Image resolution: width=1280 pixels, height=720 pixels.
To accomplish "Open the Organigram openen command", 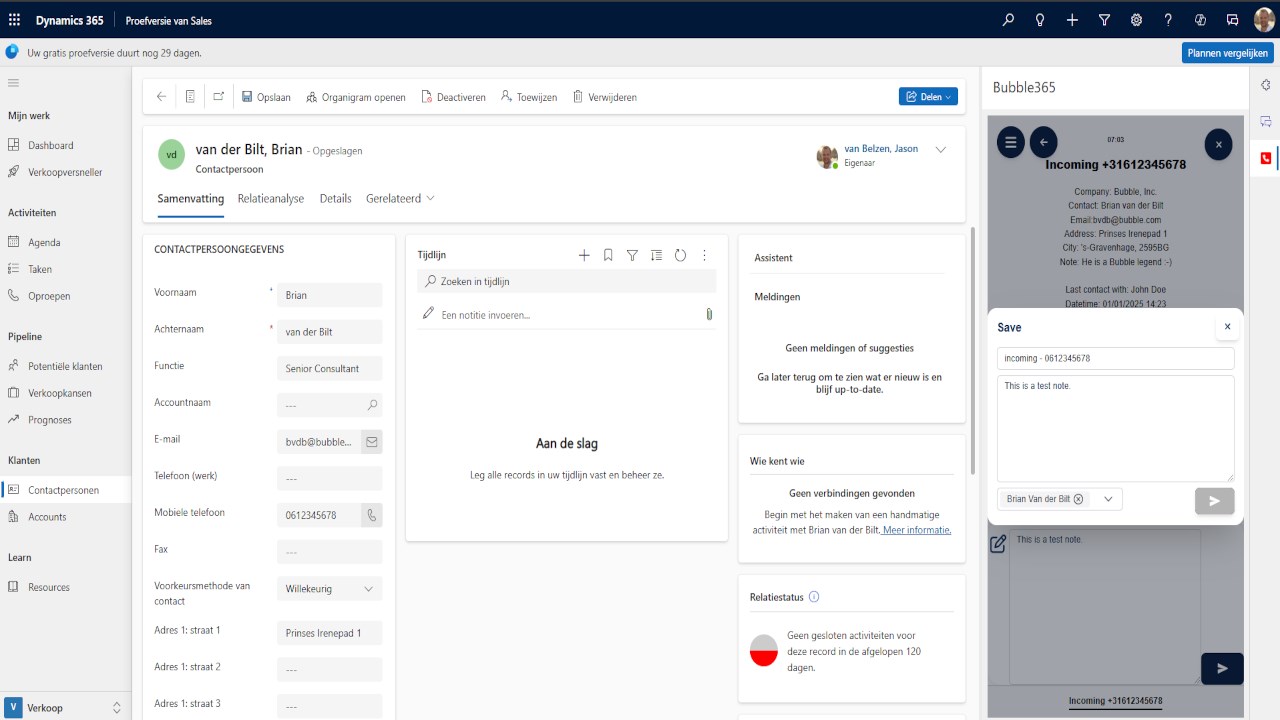I will pyautogui.click(x=356, y=97).
